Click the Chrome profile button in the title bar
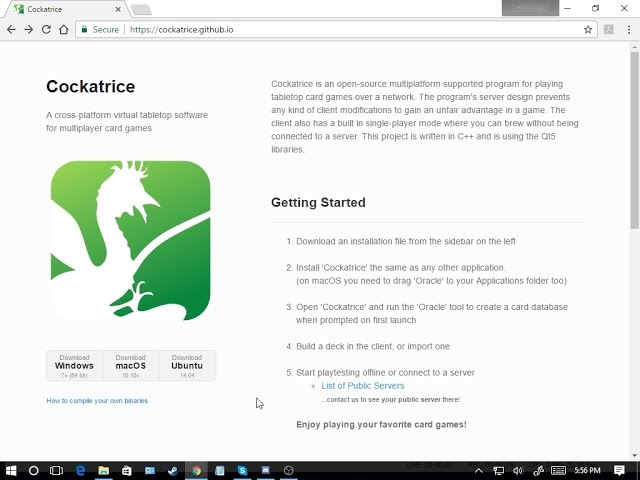Viewport: 640px width, 480px height. (530, 7)
